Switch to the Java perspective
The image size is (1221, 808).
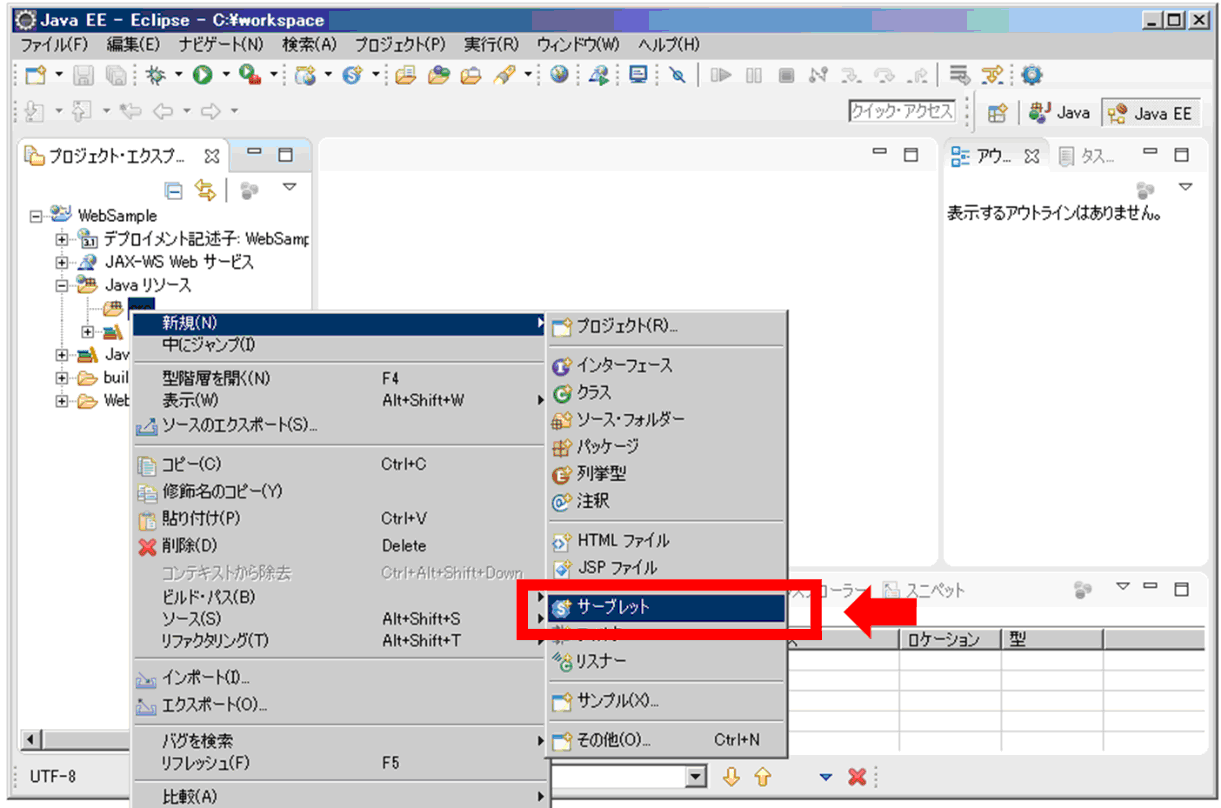coord(1060,113)
